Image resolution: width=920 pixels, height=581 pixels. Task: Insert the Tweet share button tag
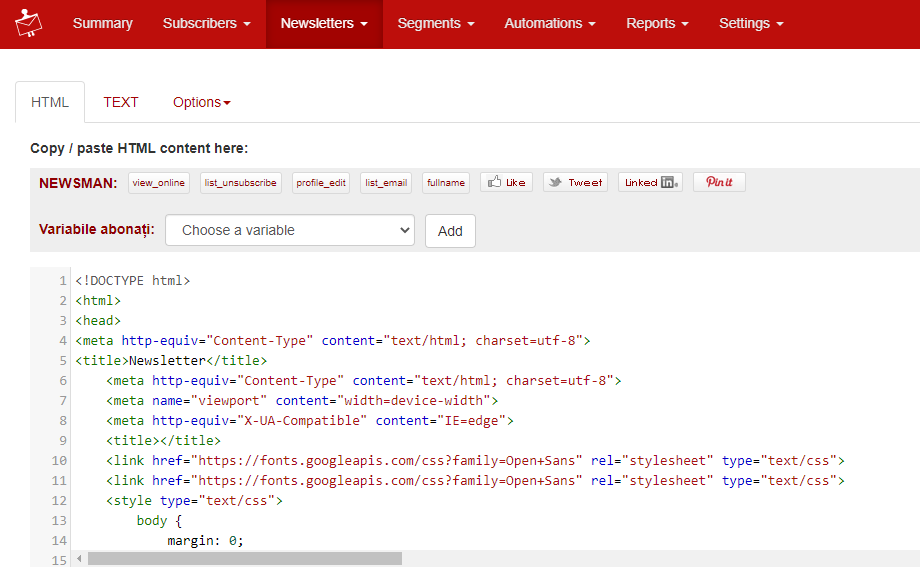coord(575,183)
